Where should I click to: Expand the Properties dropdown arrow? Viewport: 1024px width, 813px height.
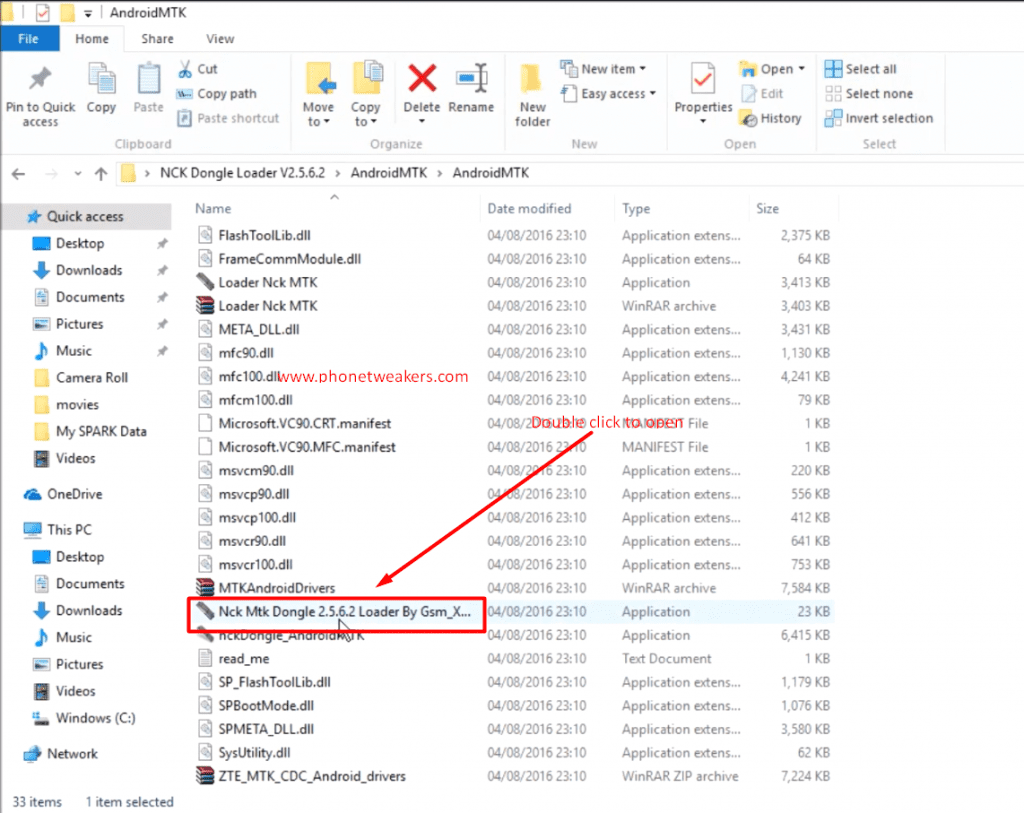(x=703, y=121)
